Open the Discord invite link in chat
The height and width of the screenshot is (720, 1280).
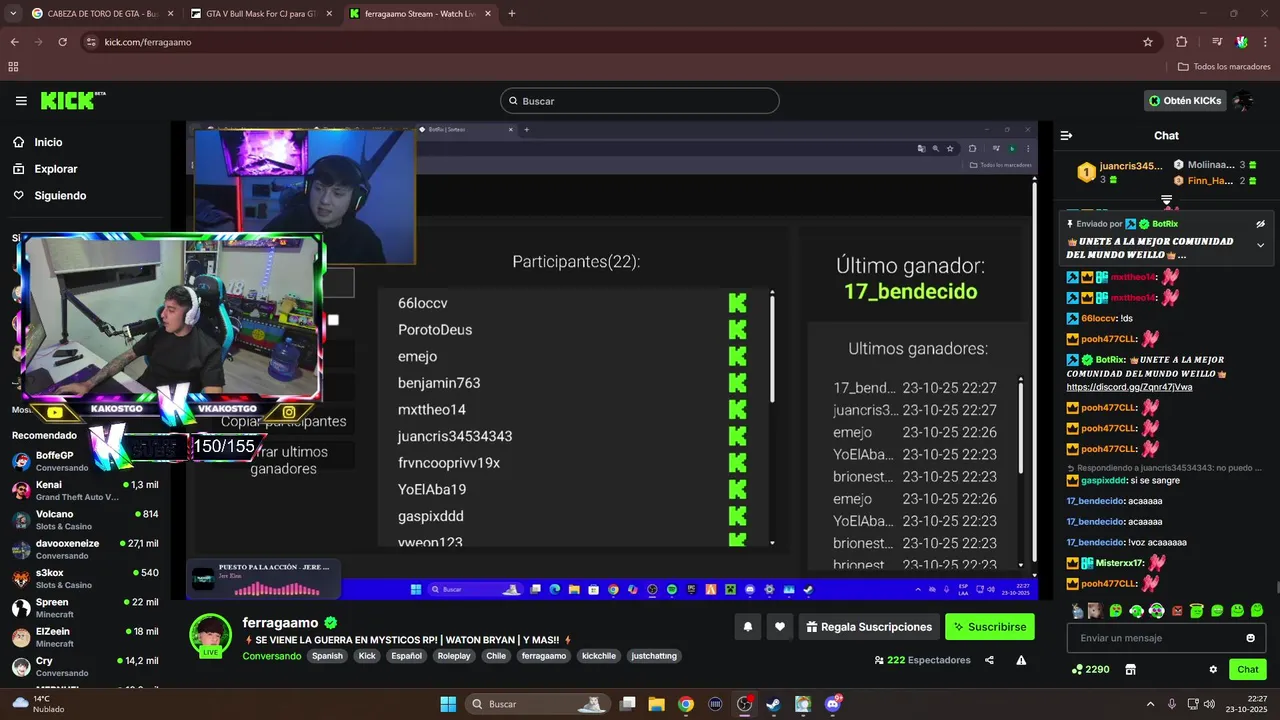pyautogui.click(x=1129, y=387)
